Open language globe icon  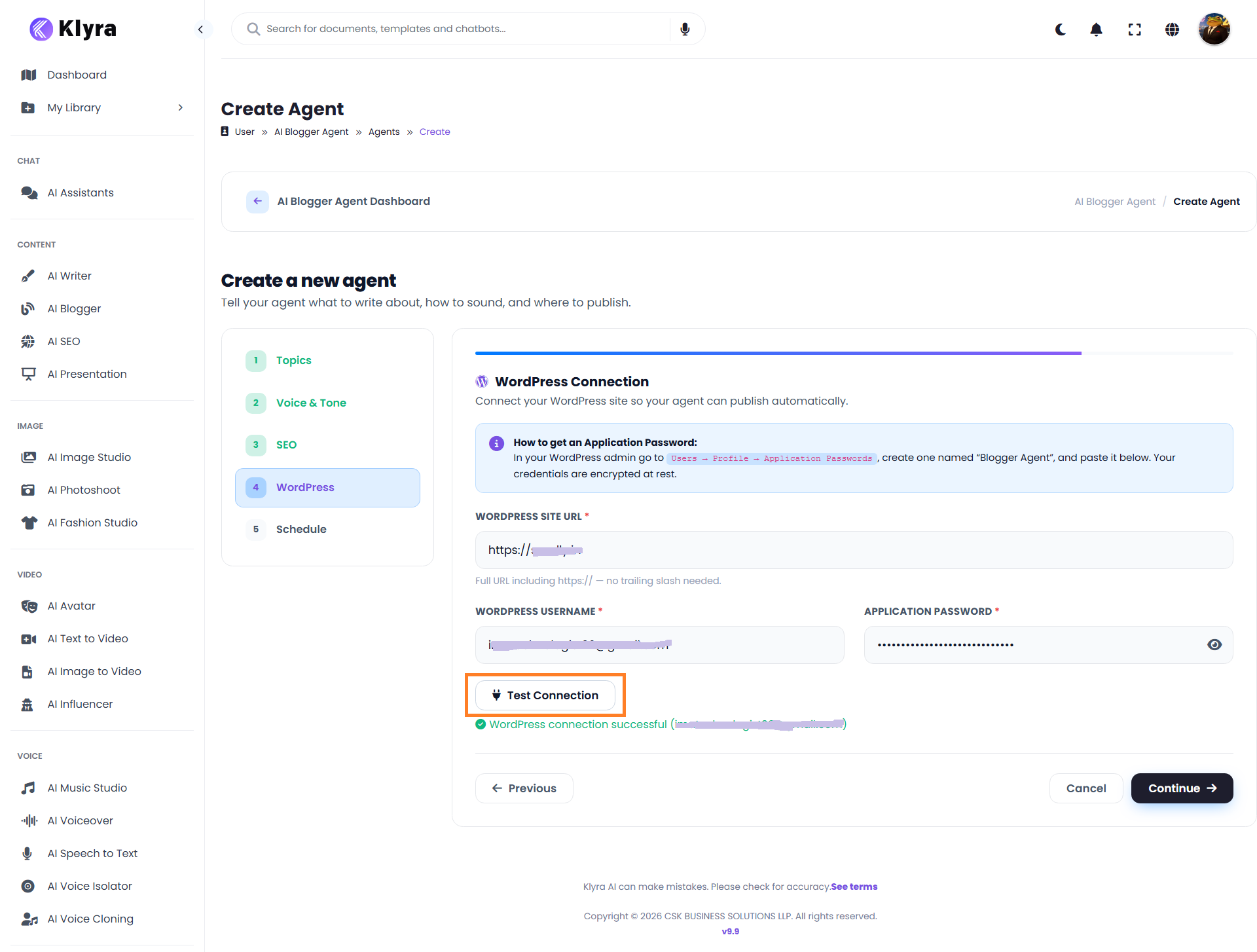pyautogui.click(x=1172, y=29)
